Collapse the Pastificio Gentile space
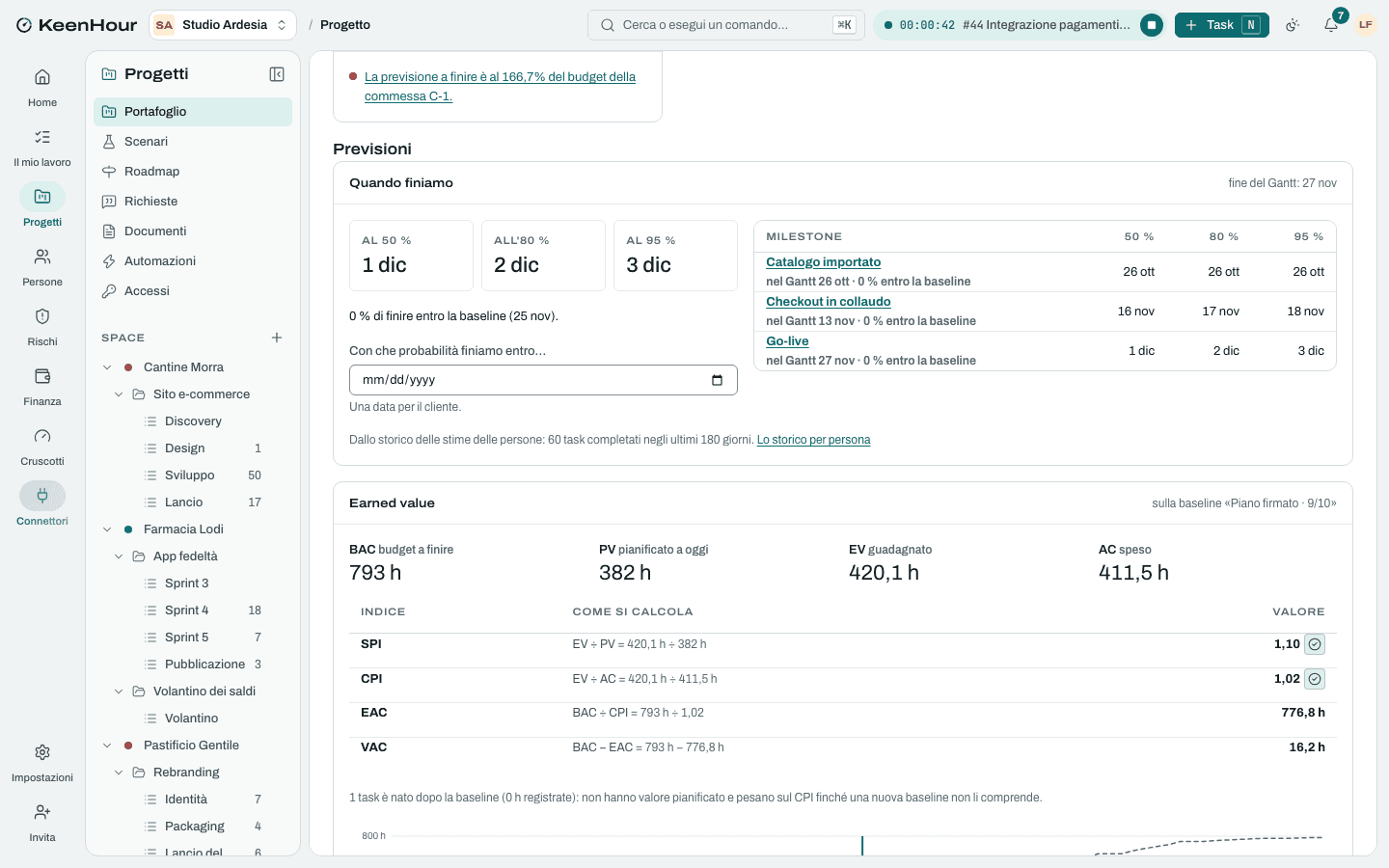The height and width of the screenshot is (868, 1389). (x=107, y=746)
